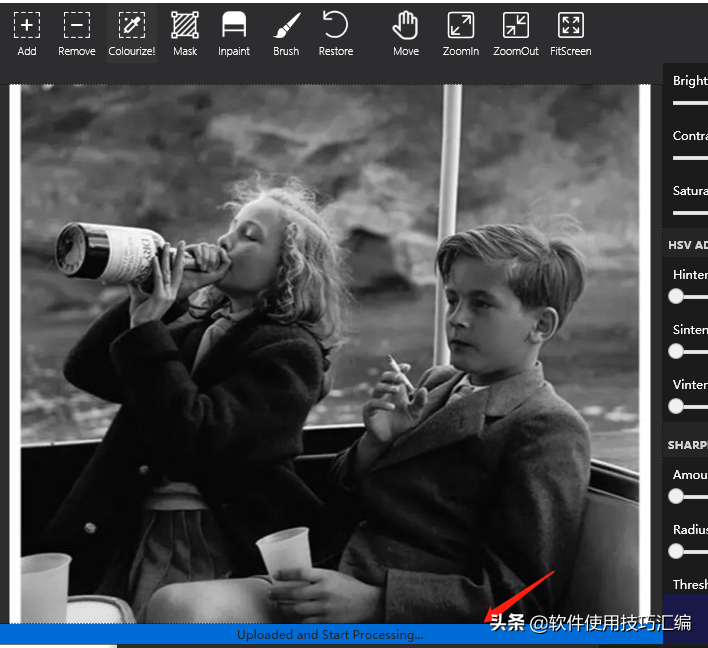
Task: Collapse the HSV adjustment section header
Action: 687,245
